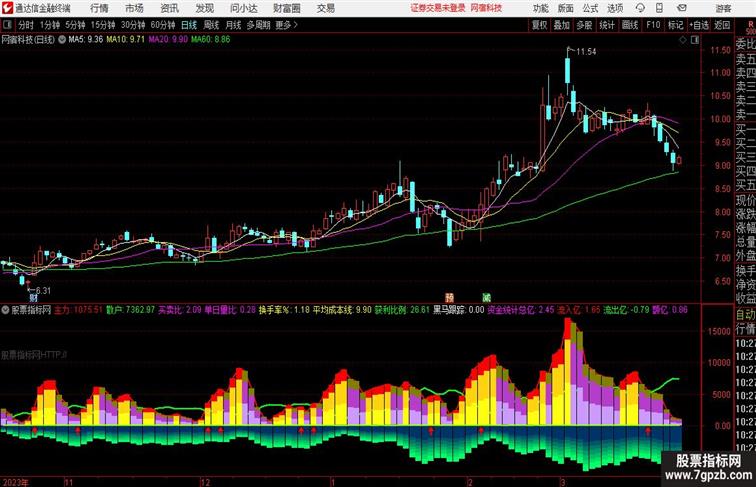Image resolution: width=756 pixels, height=487 pixels.
Task: Click the 证券交易未登录 login link
Action: [438, 8]
